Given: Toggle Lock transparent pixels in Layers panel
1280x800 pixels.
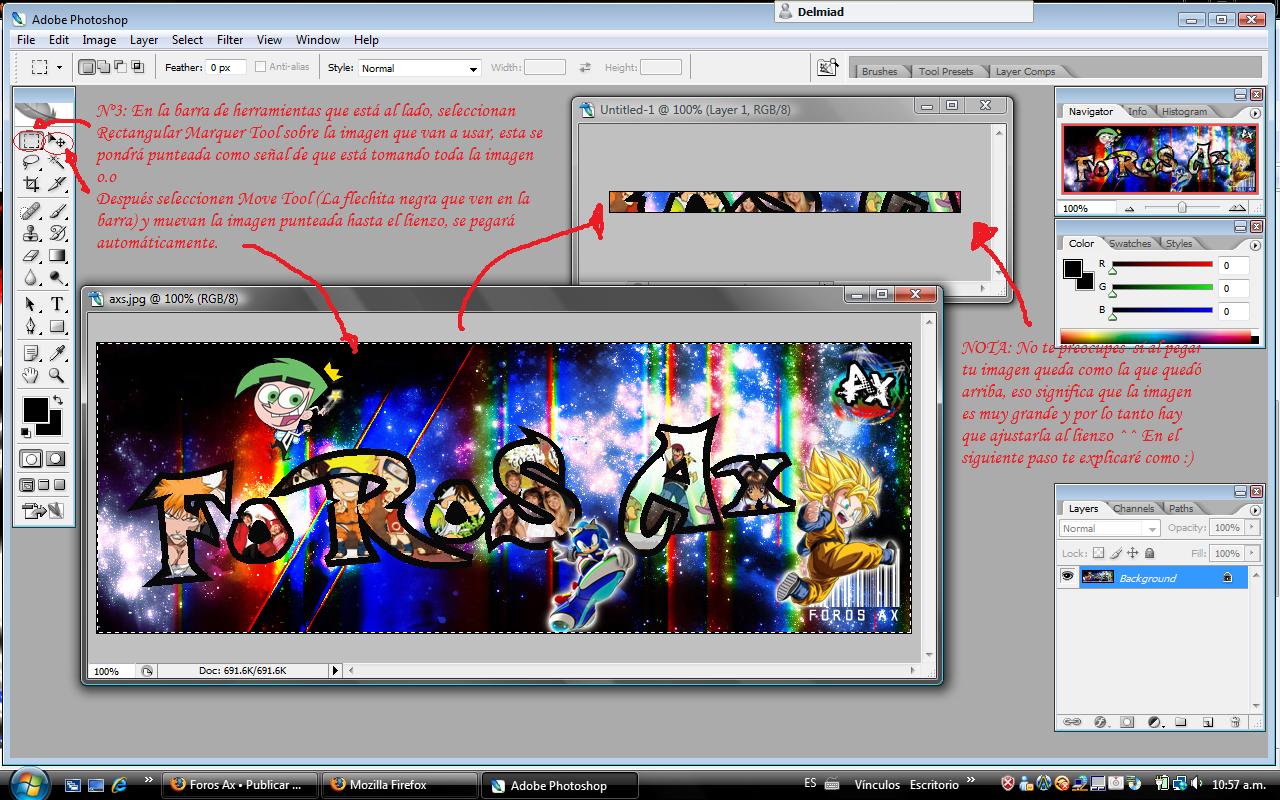Looking at the screenshot, I should pyautogui.click(x=1098, y=553).
